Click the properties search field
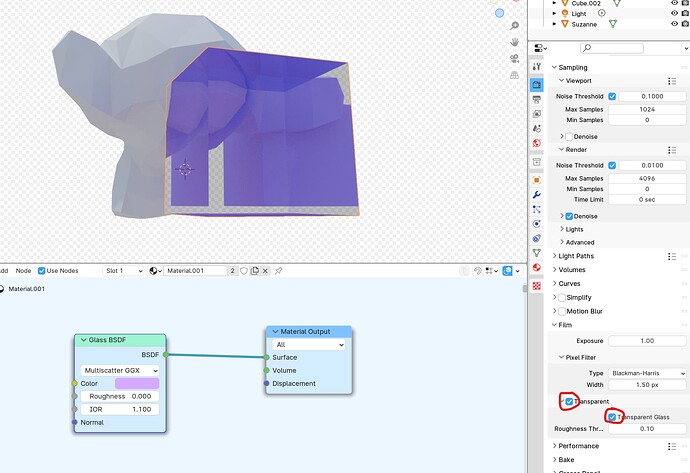Viewport: 690px width, 473px height. (x=612, y=48)
